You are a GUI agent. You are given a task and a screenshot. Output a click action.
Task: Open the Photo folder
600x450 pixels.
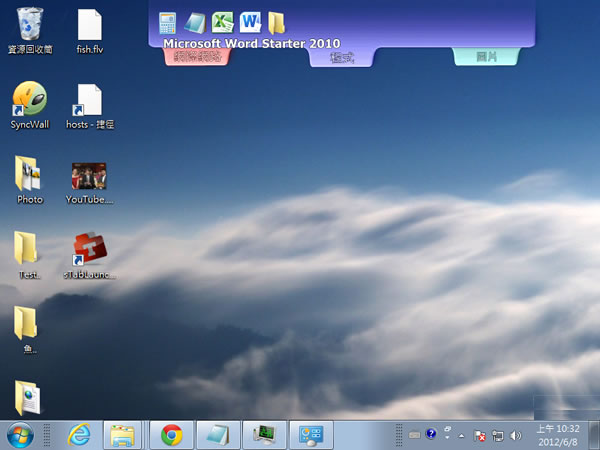pos(30,174)
